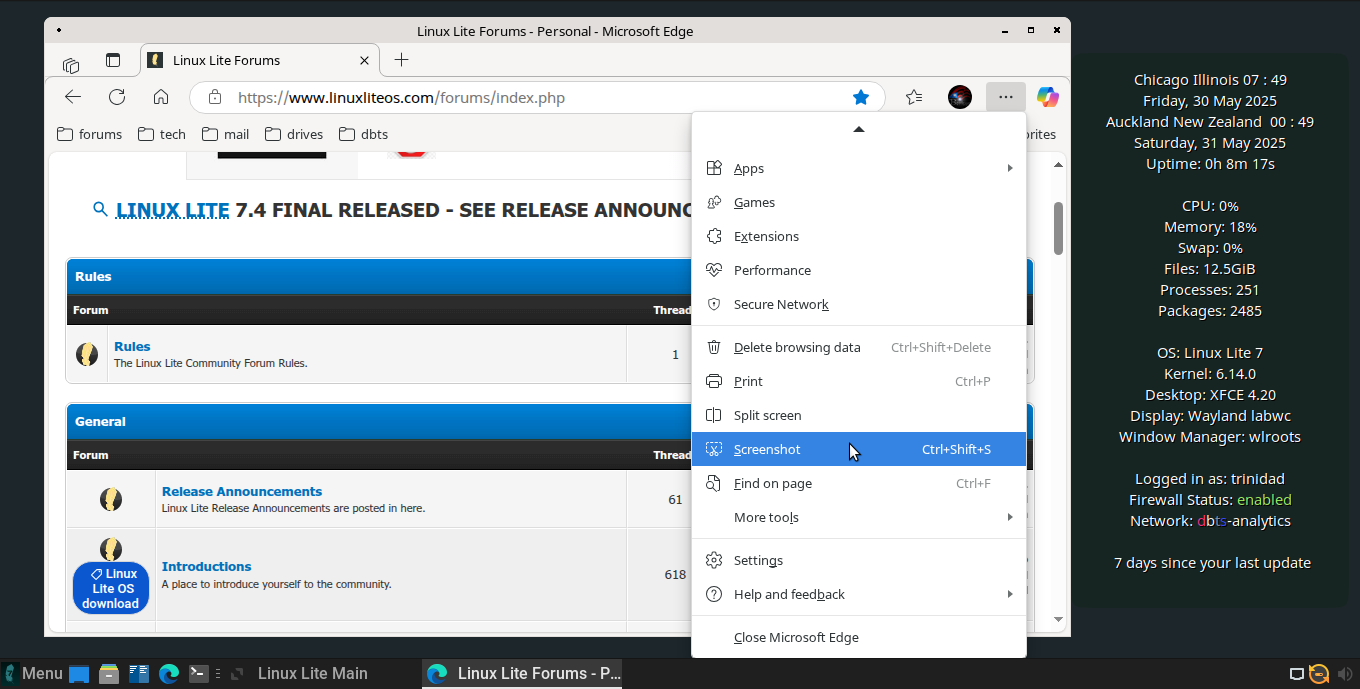
Task: Close the Linux Lite Forums tab
Action: click(365, 60)
